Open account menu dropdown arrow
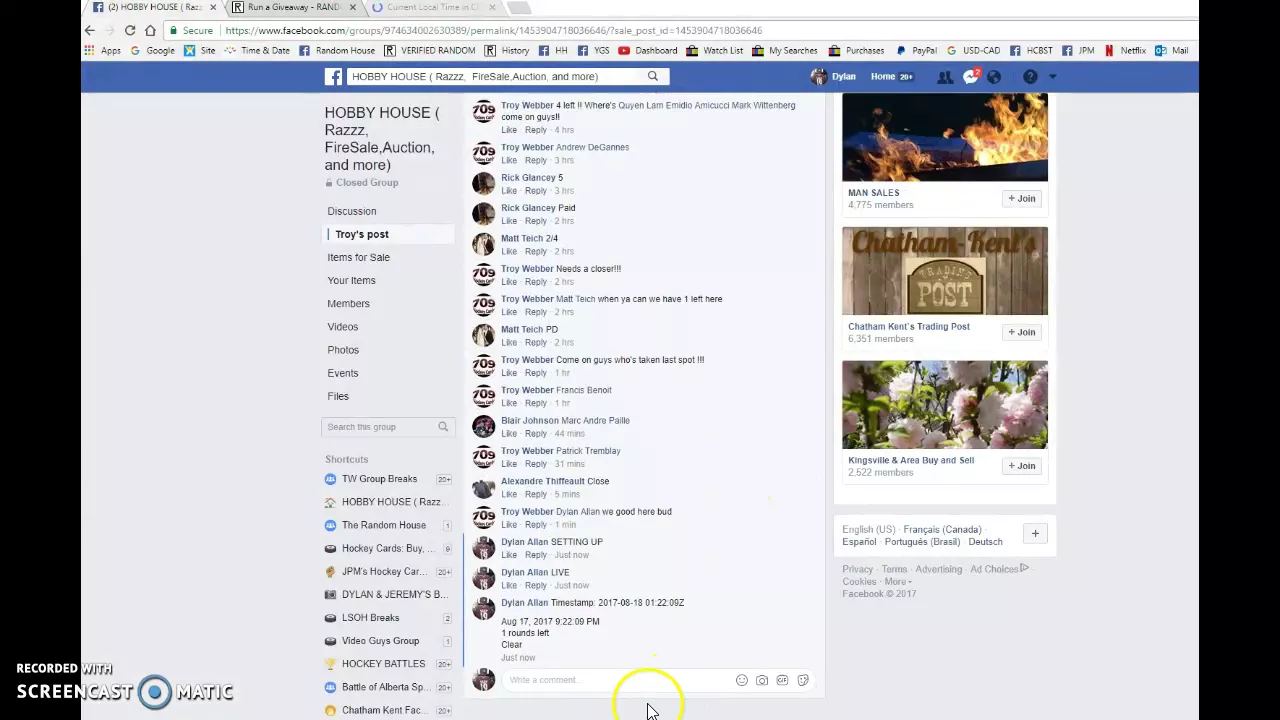Viewport: 1280px width, 720px height. click(1052, 77)
